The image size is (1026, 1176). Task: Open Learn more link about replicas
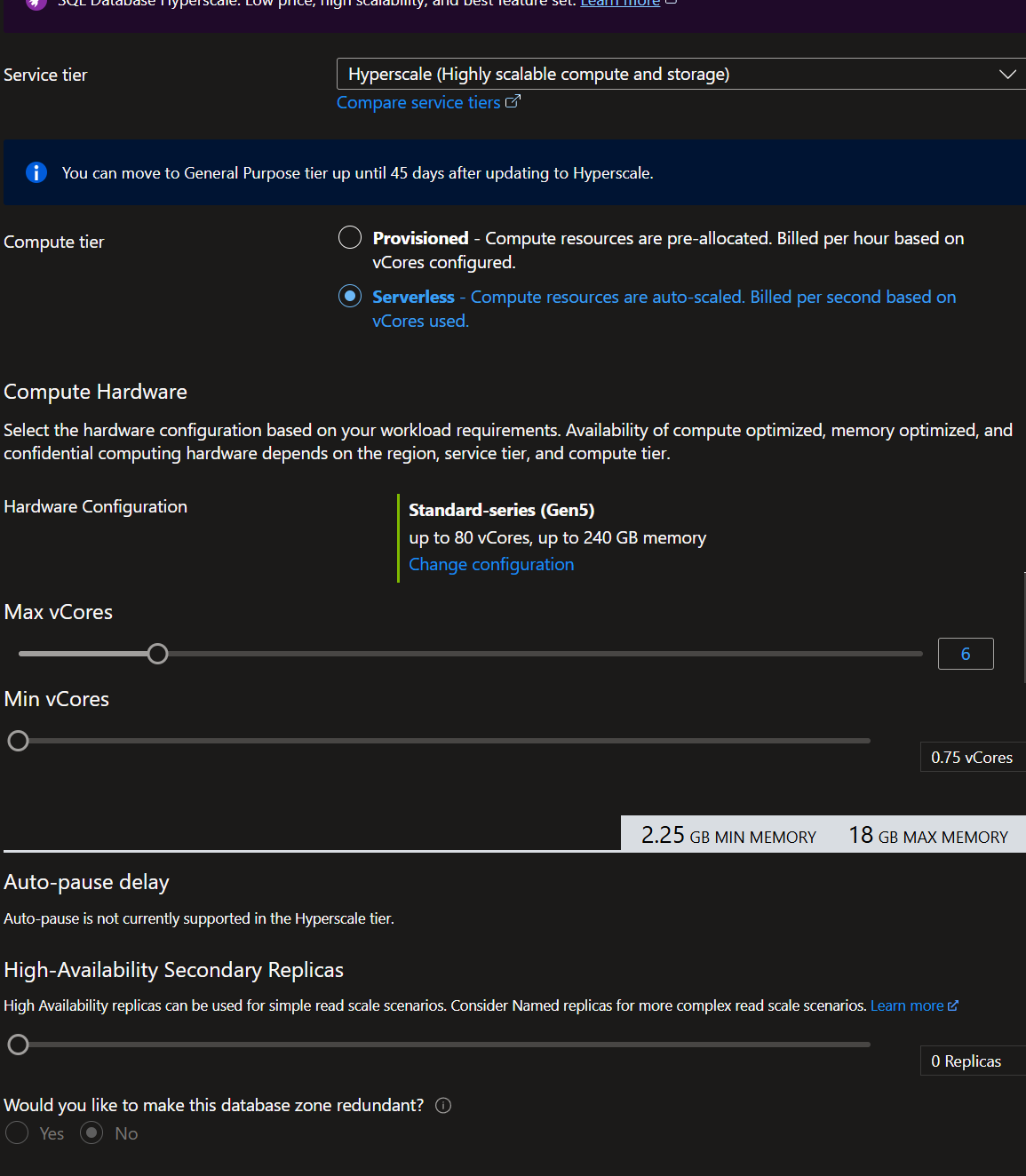coord(907,1005)
